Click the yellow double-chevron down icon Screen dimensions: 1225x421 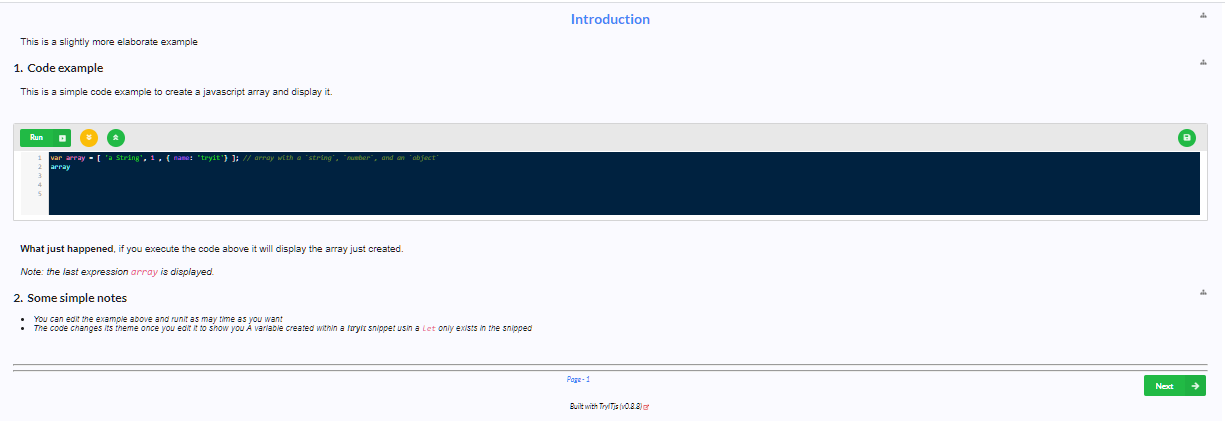click(x=89, y=138)
